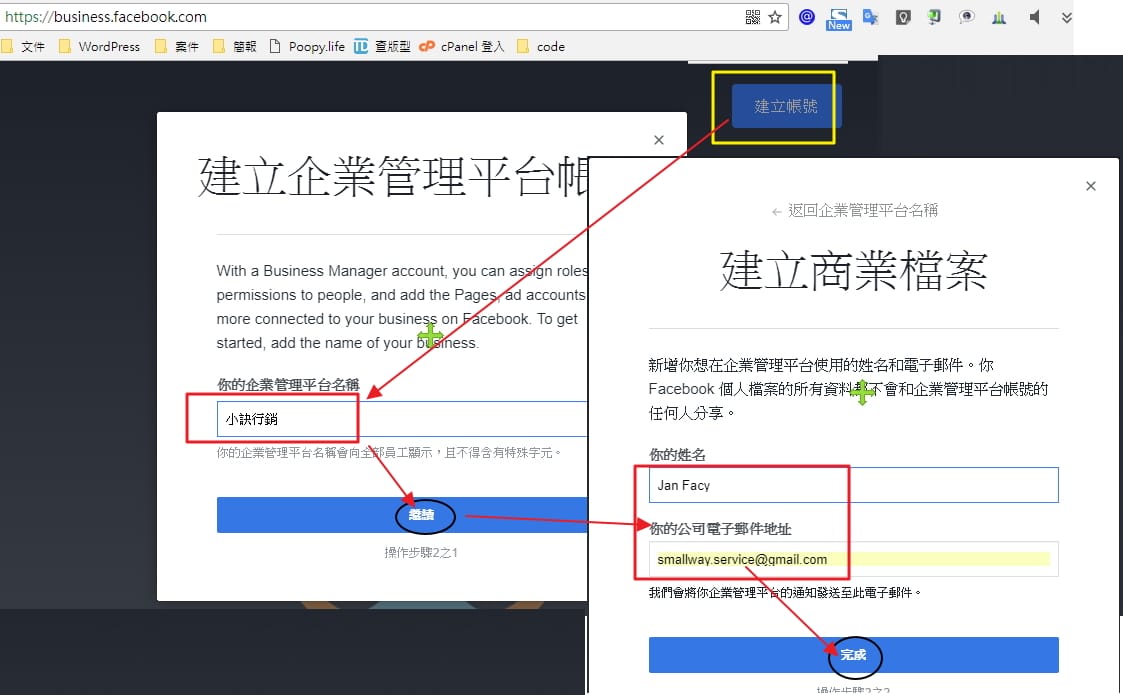Close the 建立企業管理平台帳號 dialog
This screenshot has height=695, width=1123.
point(659,140)
